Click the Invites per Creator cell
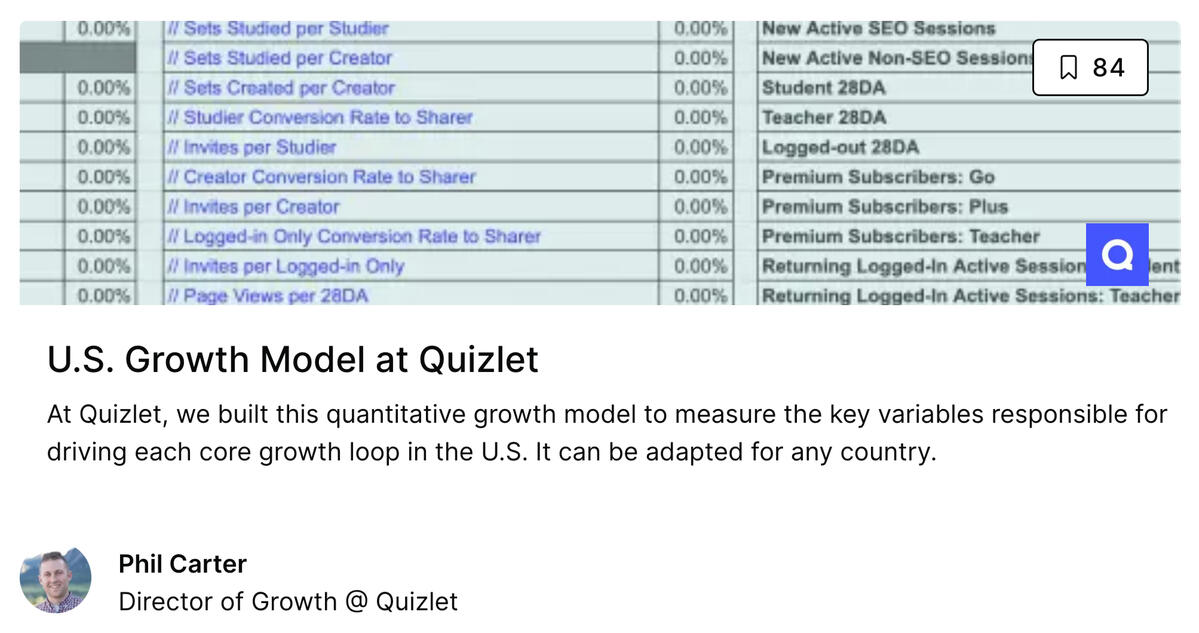This screenshot has width=1199, height=633. [411, 207]
